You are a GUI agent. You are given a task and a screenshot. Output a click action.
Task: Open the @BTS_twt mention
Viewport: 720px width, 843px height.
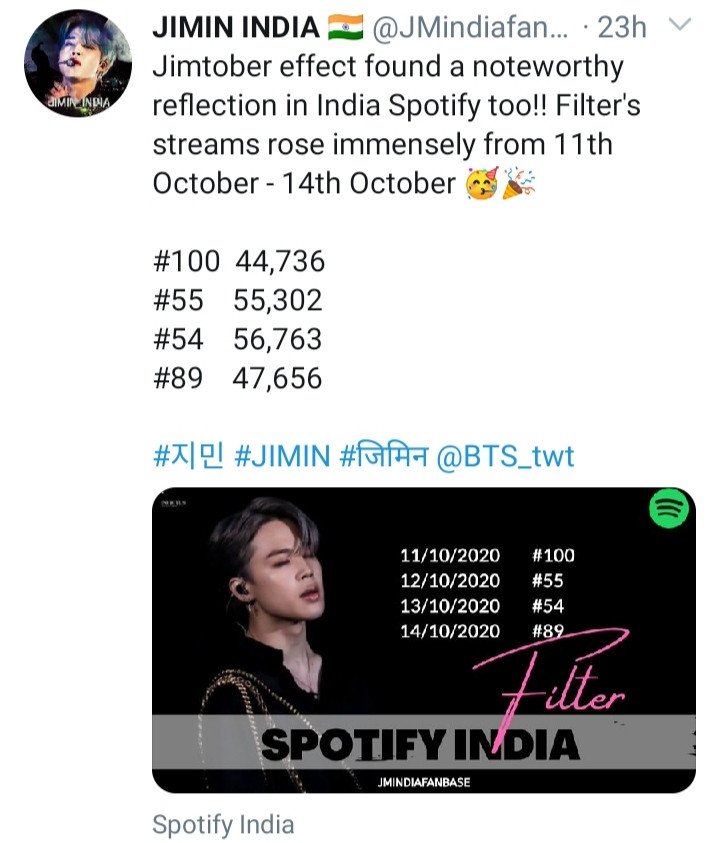tap(505, 456)
